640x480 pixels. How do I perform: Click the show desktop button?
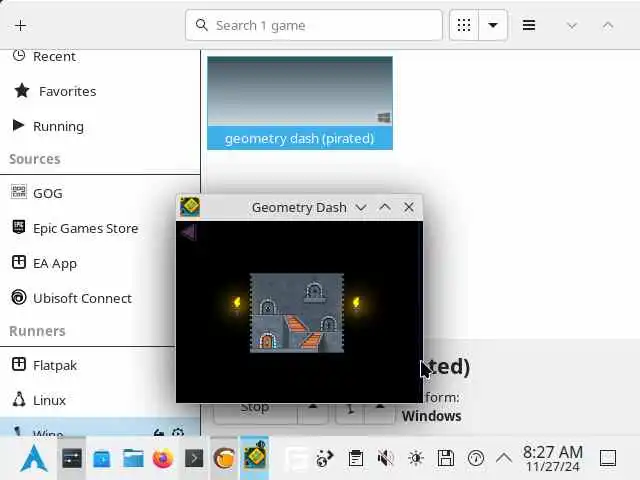click(608, 458)
